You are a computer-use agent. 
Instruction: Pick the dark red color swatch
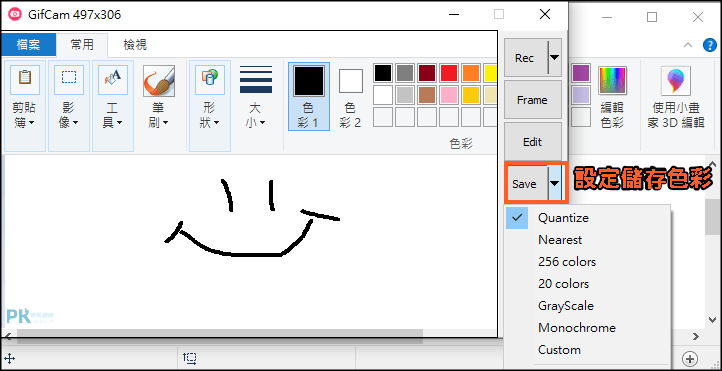[x=427, y=73]
